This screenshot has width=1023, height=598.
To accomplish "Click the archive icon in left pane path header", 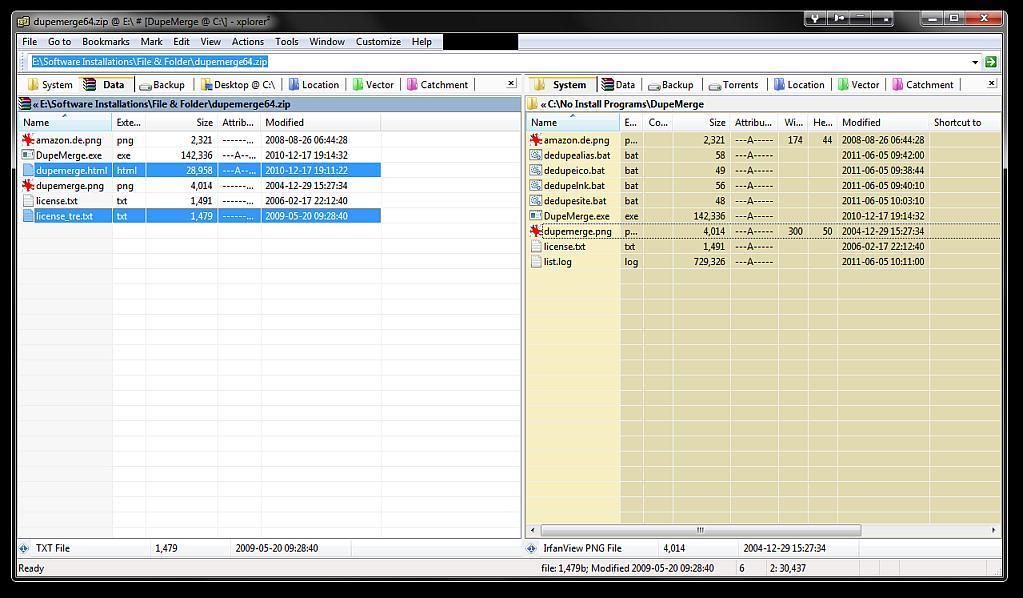I will (x=25, y=104).
